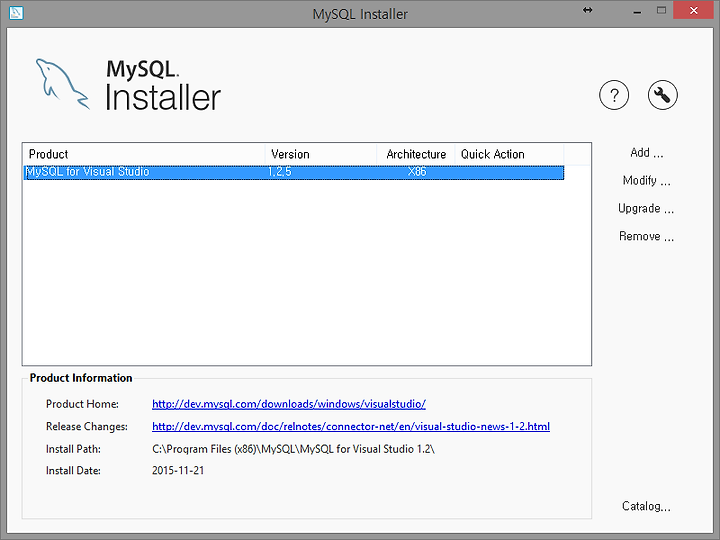Click the Add ... button
The height and width of the screenshot is (540, 720).
pos(647,153)
